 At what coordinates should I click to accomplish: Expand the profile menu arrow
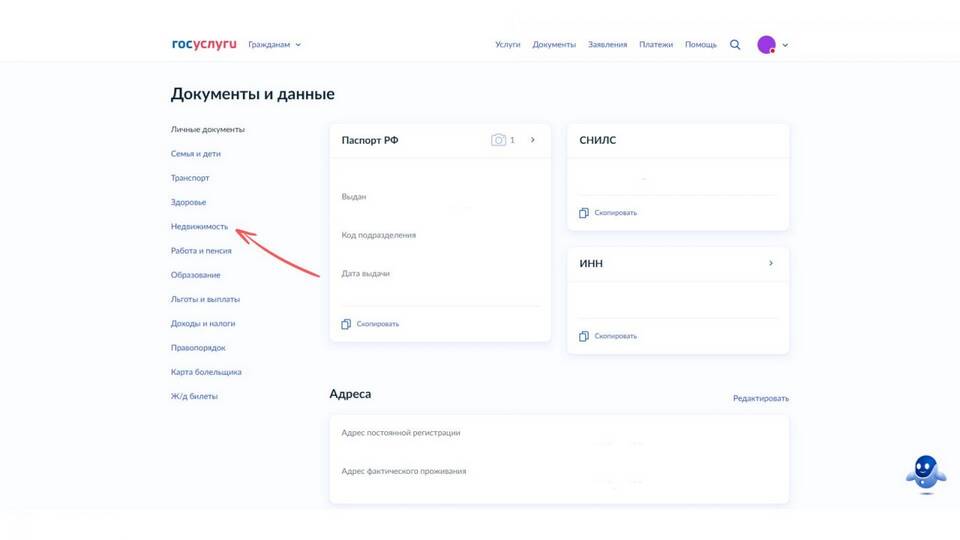(x=785, y=45)
